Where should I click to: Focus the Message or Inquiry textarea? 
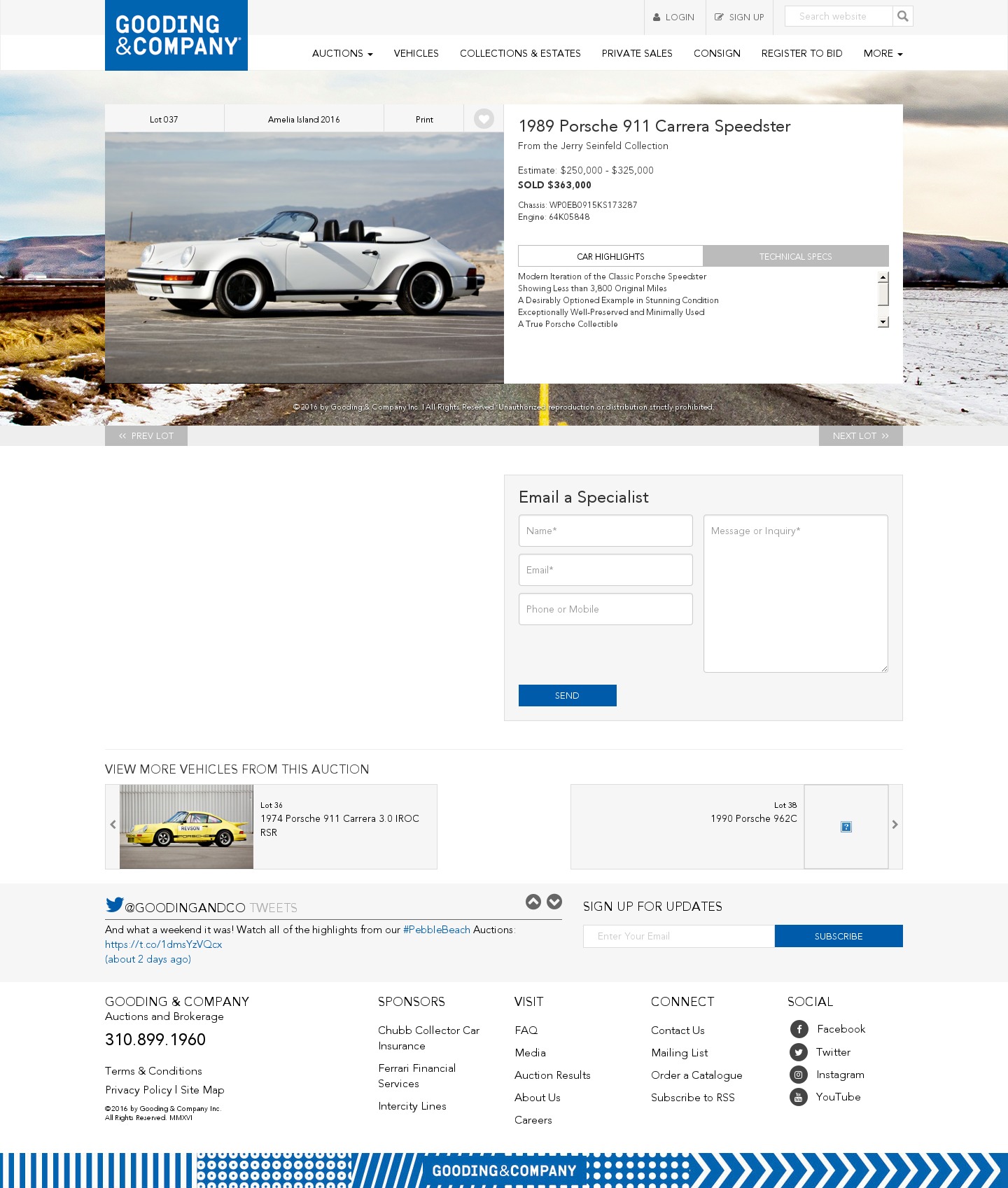[796, 594]
